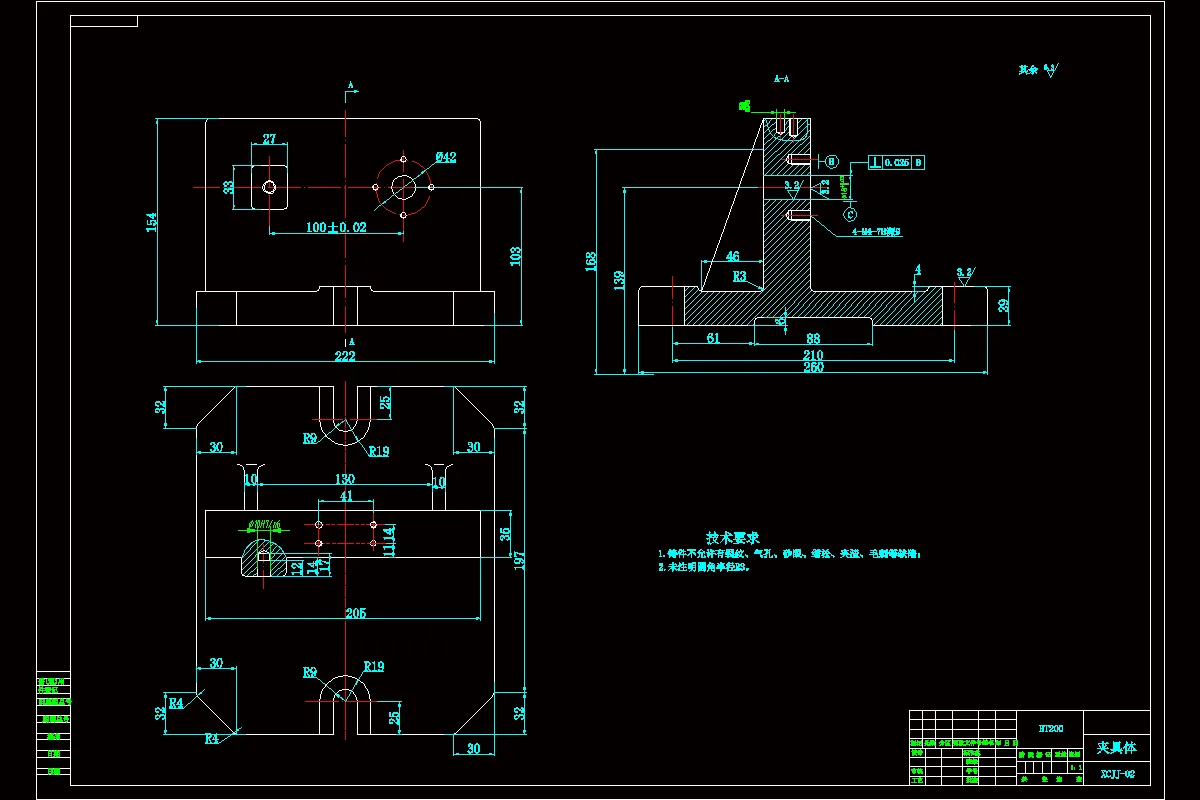This screenshot has height=800, width=1200.
Task: Select the Ø42 bolt circle center hole
Action: pyautogui.click(x=403, y=187)
